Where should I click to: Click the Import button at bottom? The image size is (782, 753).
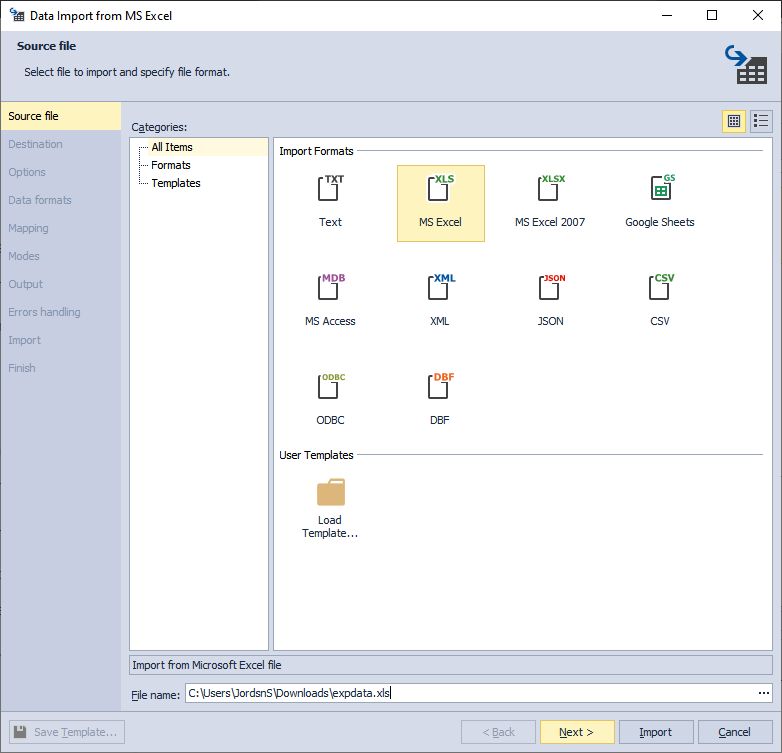(x=656, y=732)
